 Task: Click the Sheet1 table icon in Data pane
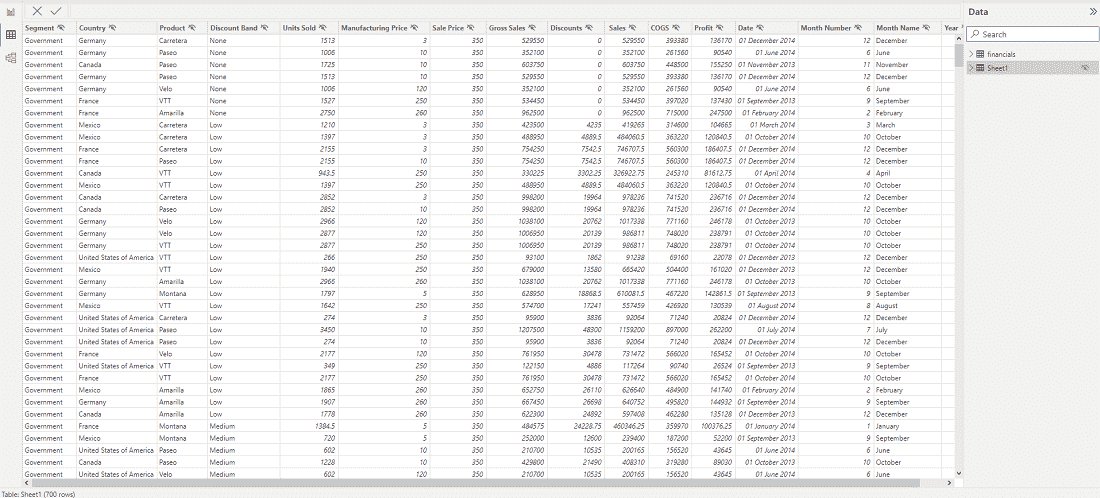coord(980,68)
